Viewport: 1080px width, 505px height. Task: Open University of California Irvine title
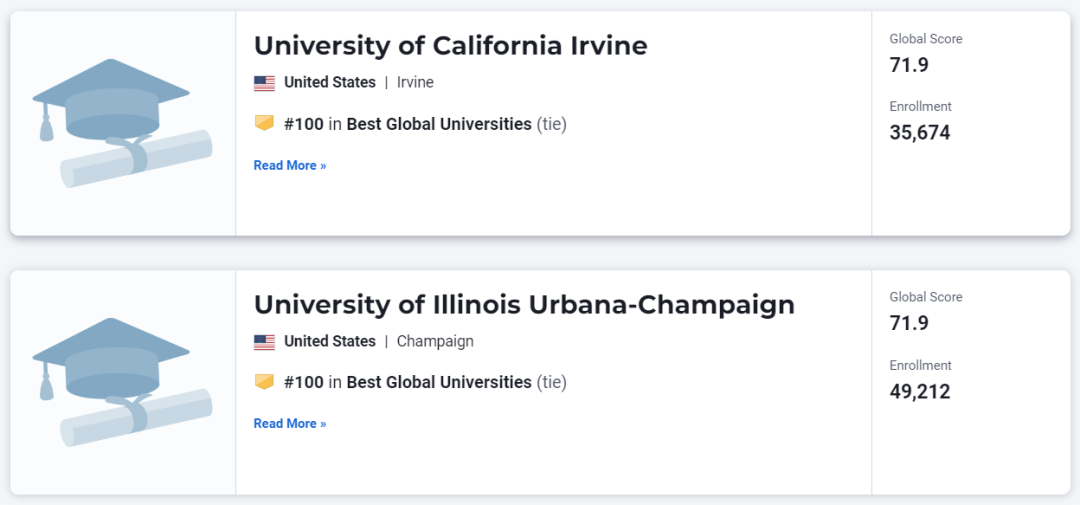(450, 46)
